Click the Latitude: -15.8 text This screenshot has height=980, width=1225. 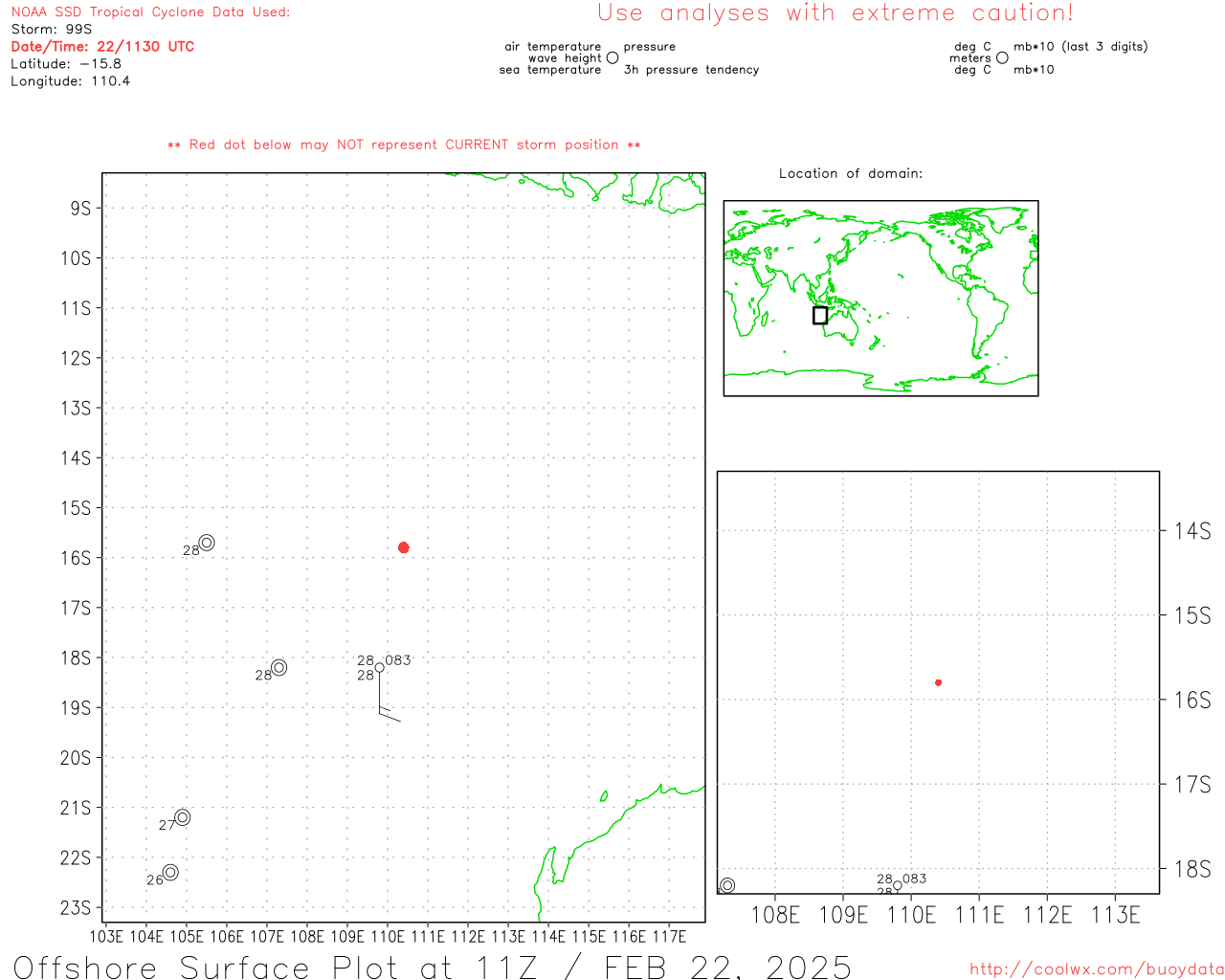(x=66, y=63)
